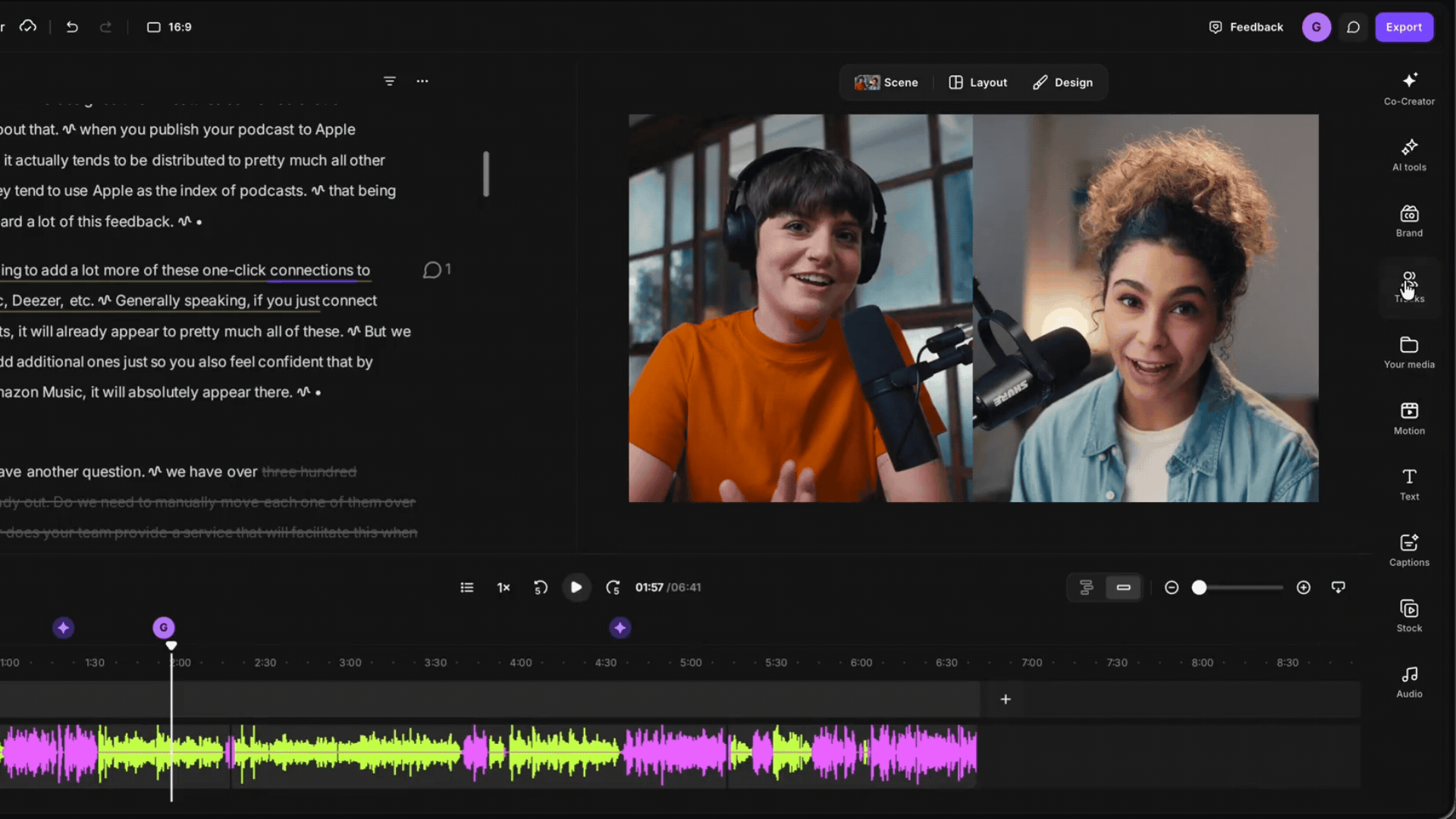Play the video
Screen dimensions: 1456x819
pyautogui.click(x=576, y=588)
